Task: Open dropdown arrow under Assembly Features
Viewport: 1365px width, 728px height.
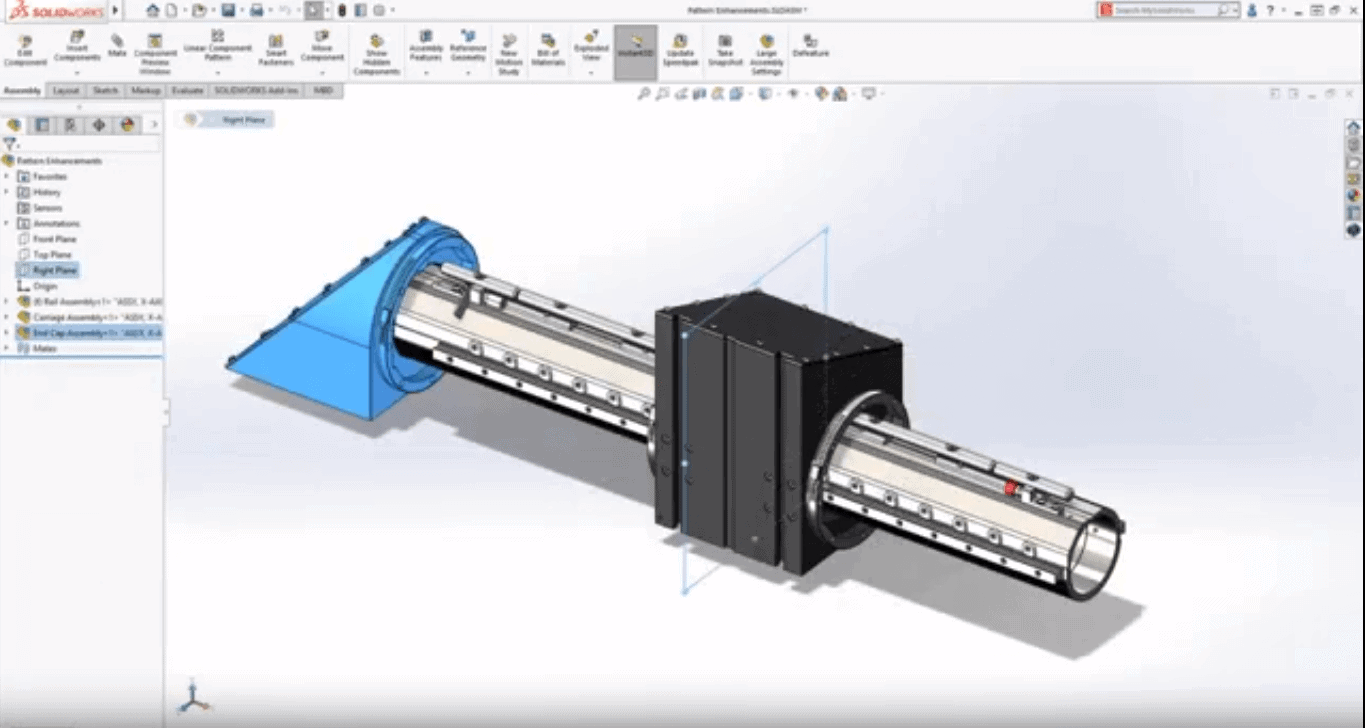Action: pos(426,72)
